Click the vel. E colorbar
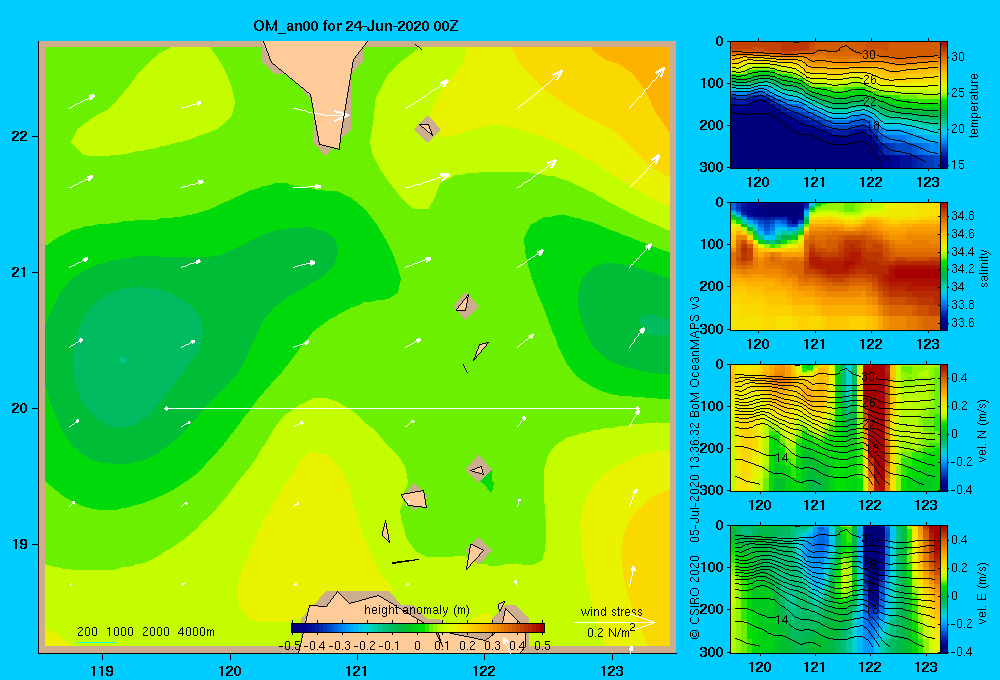This screenshot has width=1000, height=680. click(x=944, y=589)
